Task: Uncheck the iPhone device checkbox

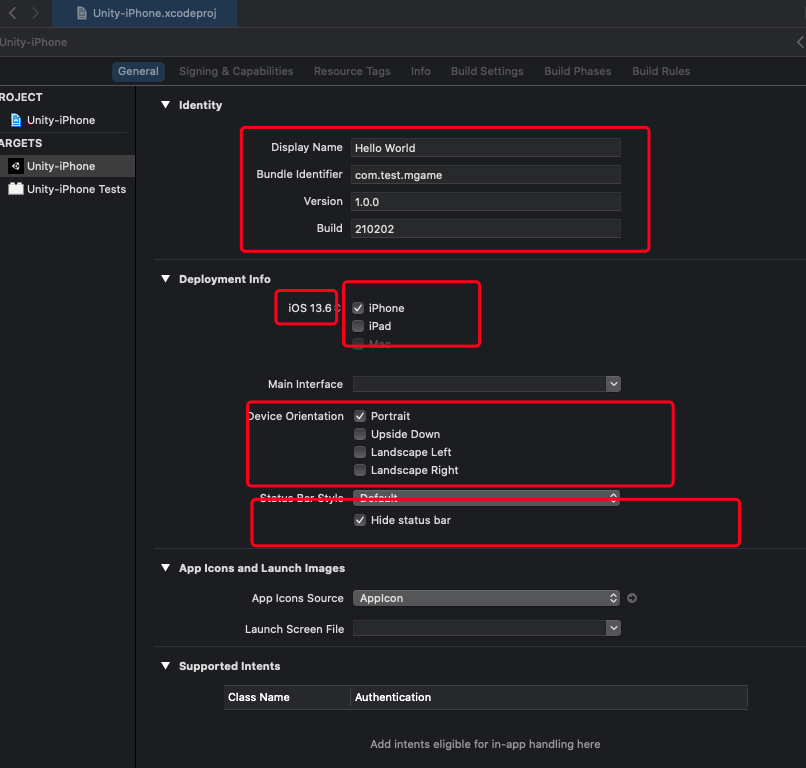Action: click(358, 308)
